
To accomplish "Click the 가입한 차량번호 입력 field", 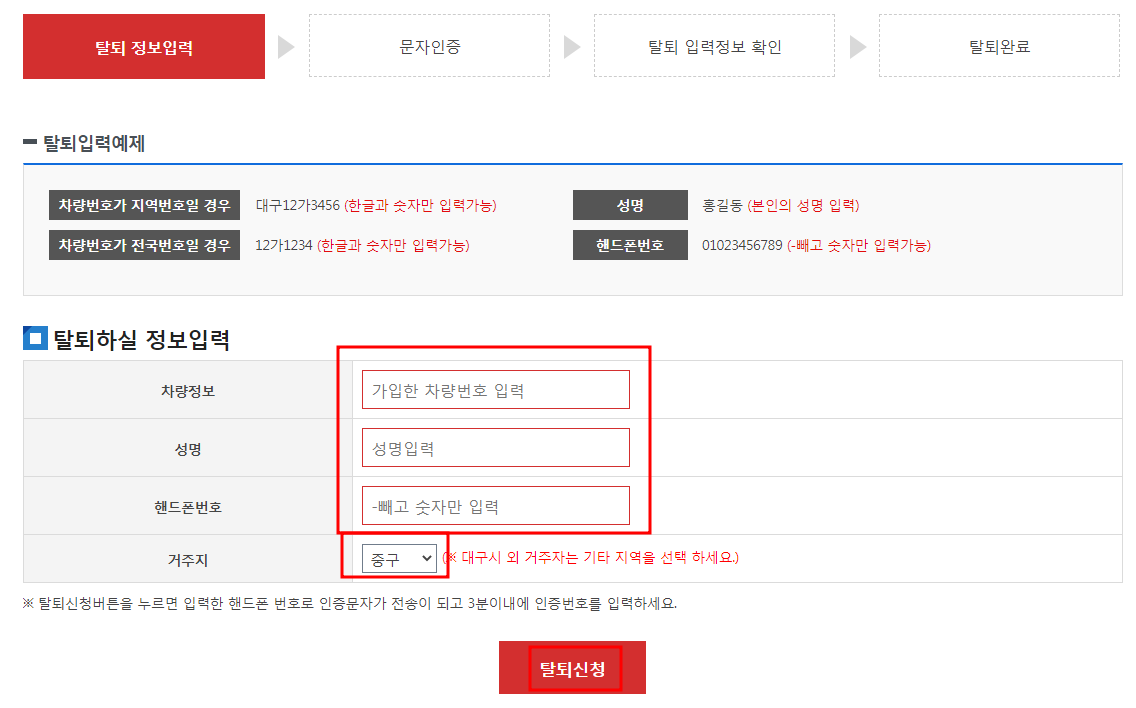I will point(495,389).
